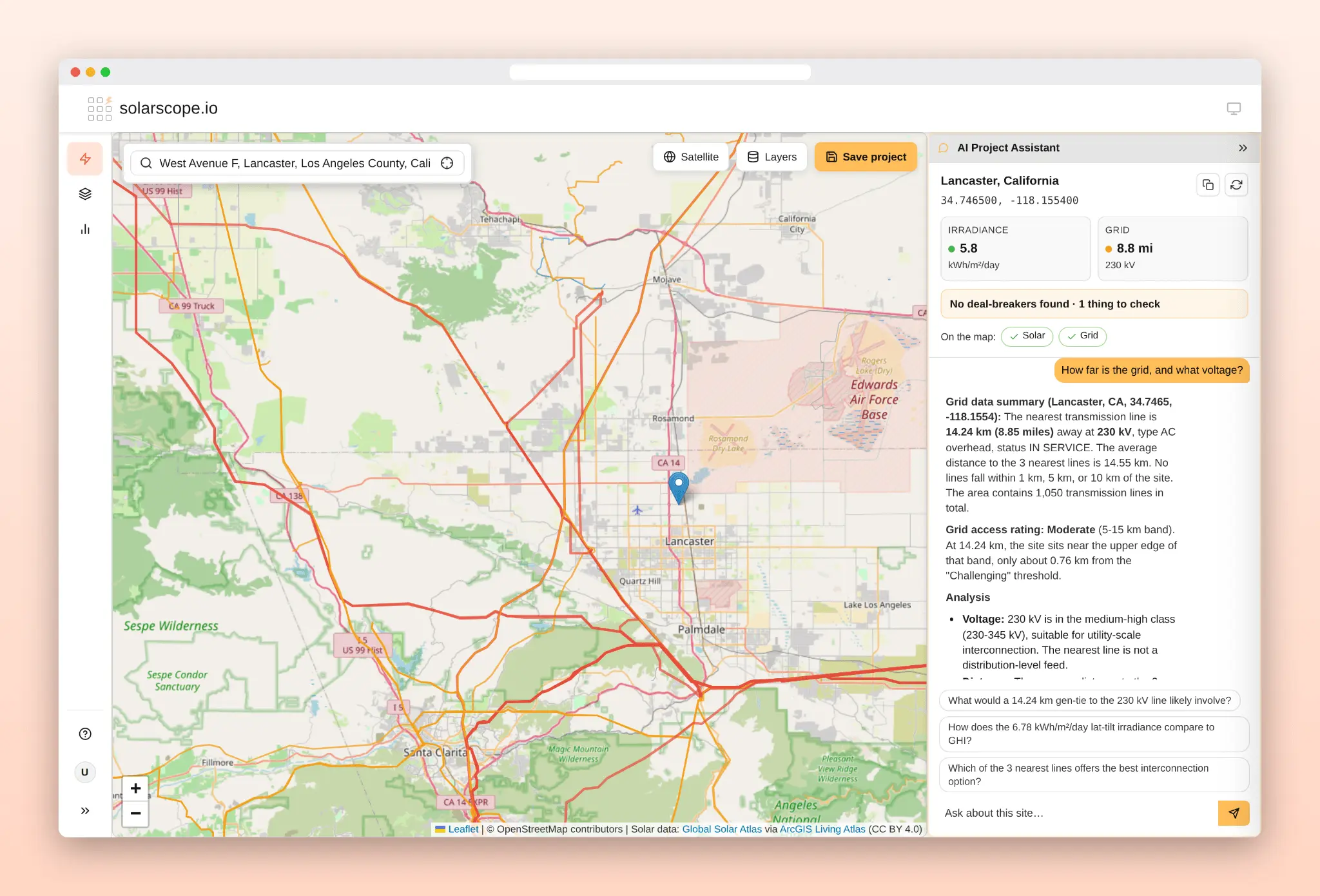Viewport: 1320px width, 896px height.
Task: Choose the best interconnection option suggestion
Action: [1094, 775]
